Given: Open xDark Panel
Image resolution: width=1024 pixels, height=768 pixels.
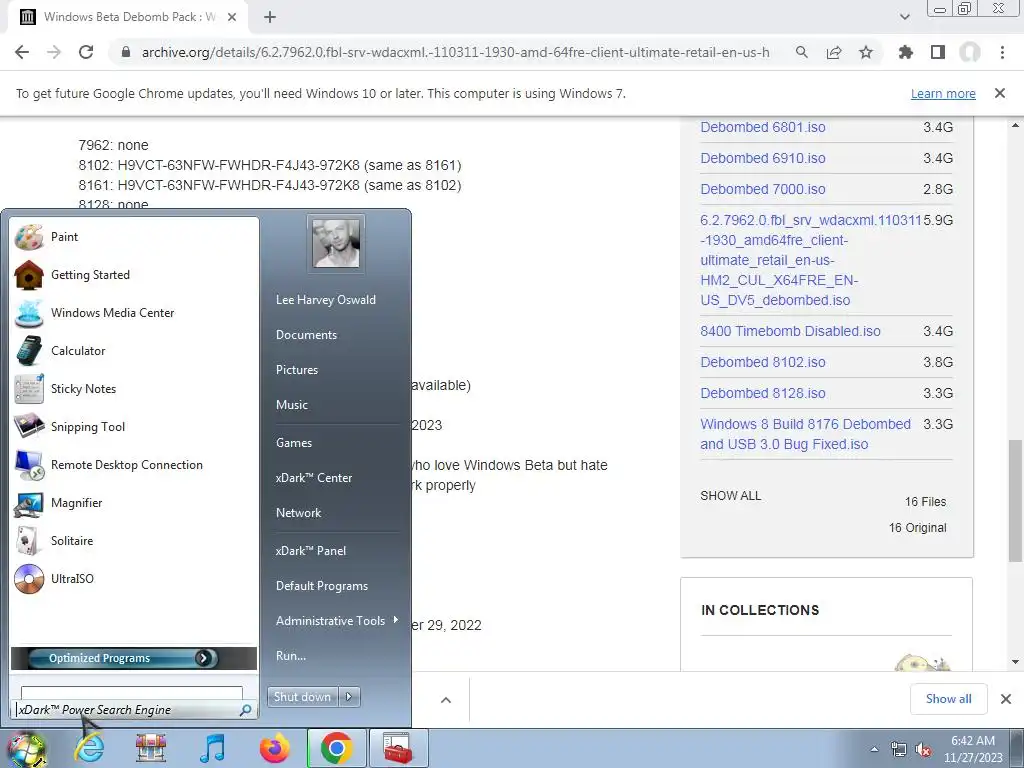Looking at the screenshot, I should click(311, 551).
